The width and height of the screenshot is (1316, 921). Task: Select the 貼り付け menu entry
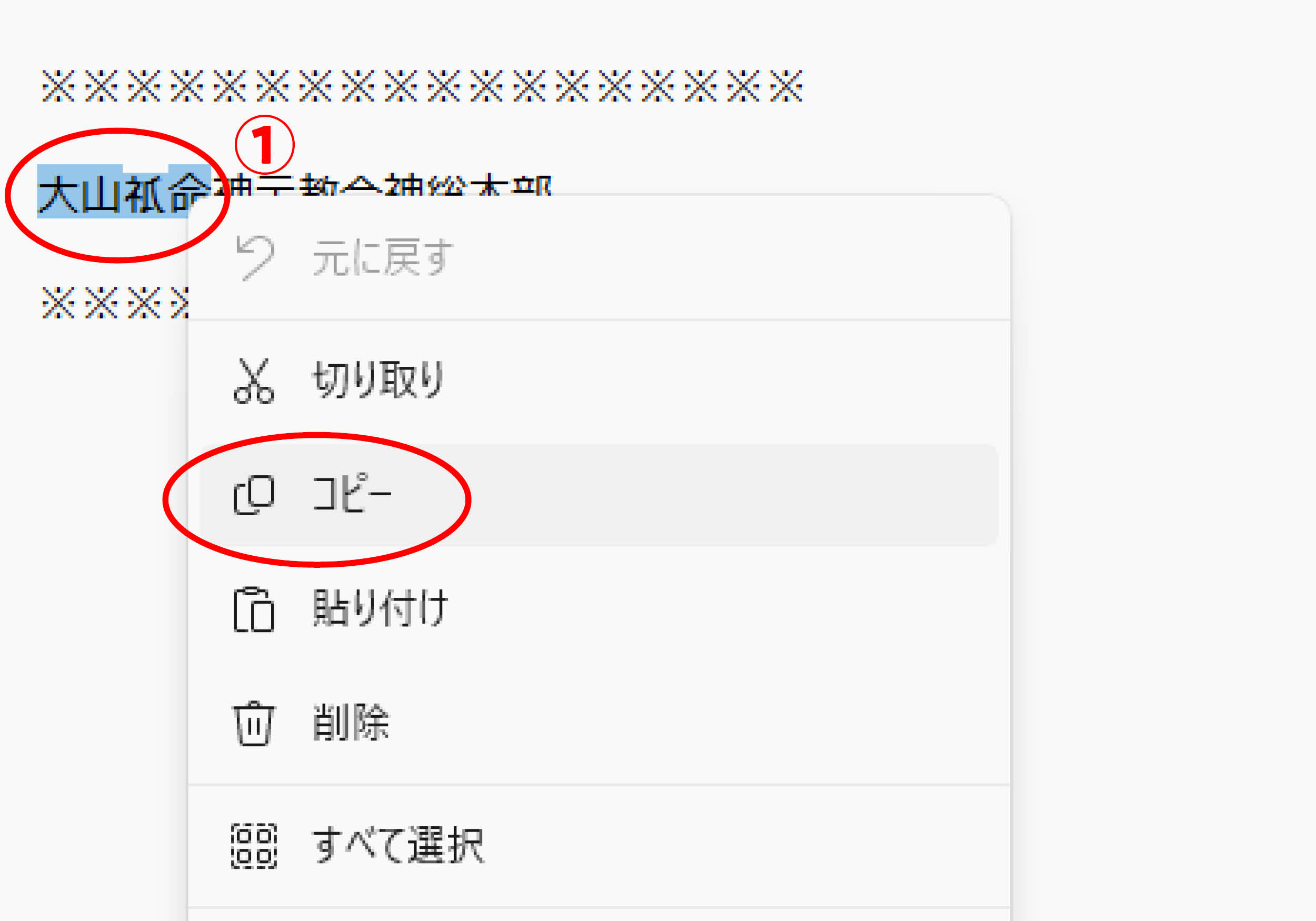point(599,609)
